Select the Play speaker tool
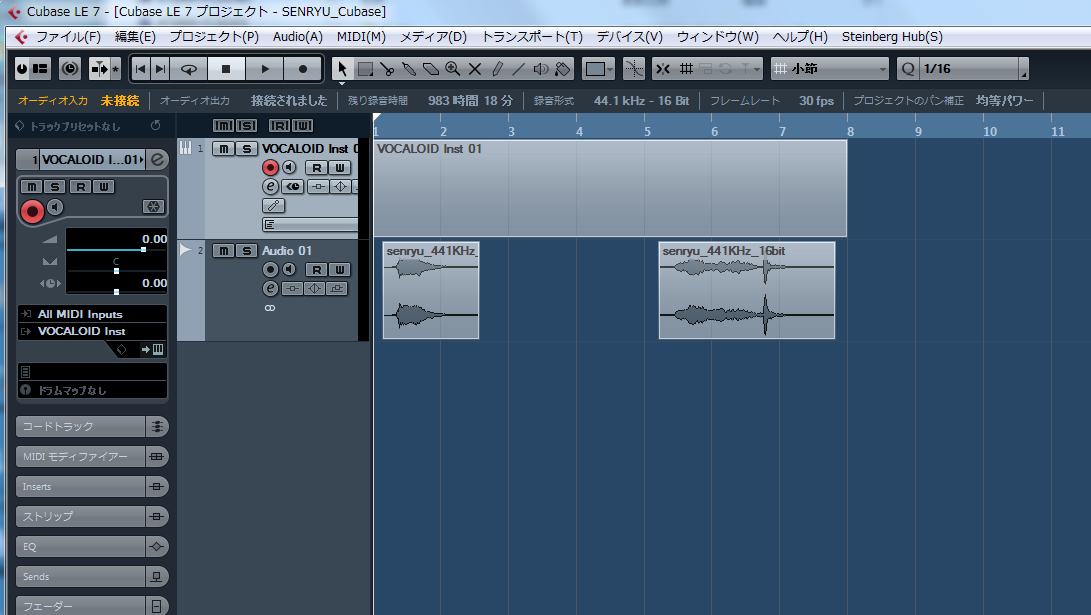1091x615 pixels. [541, 69]
